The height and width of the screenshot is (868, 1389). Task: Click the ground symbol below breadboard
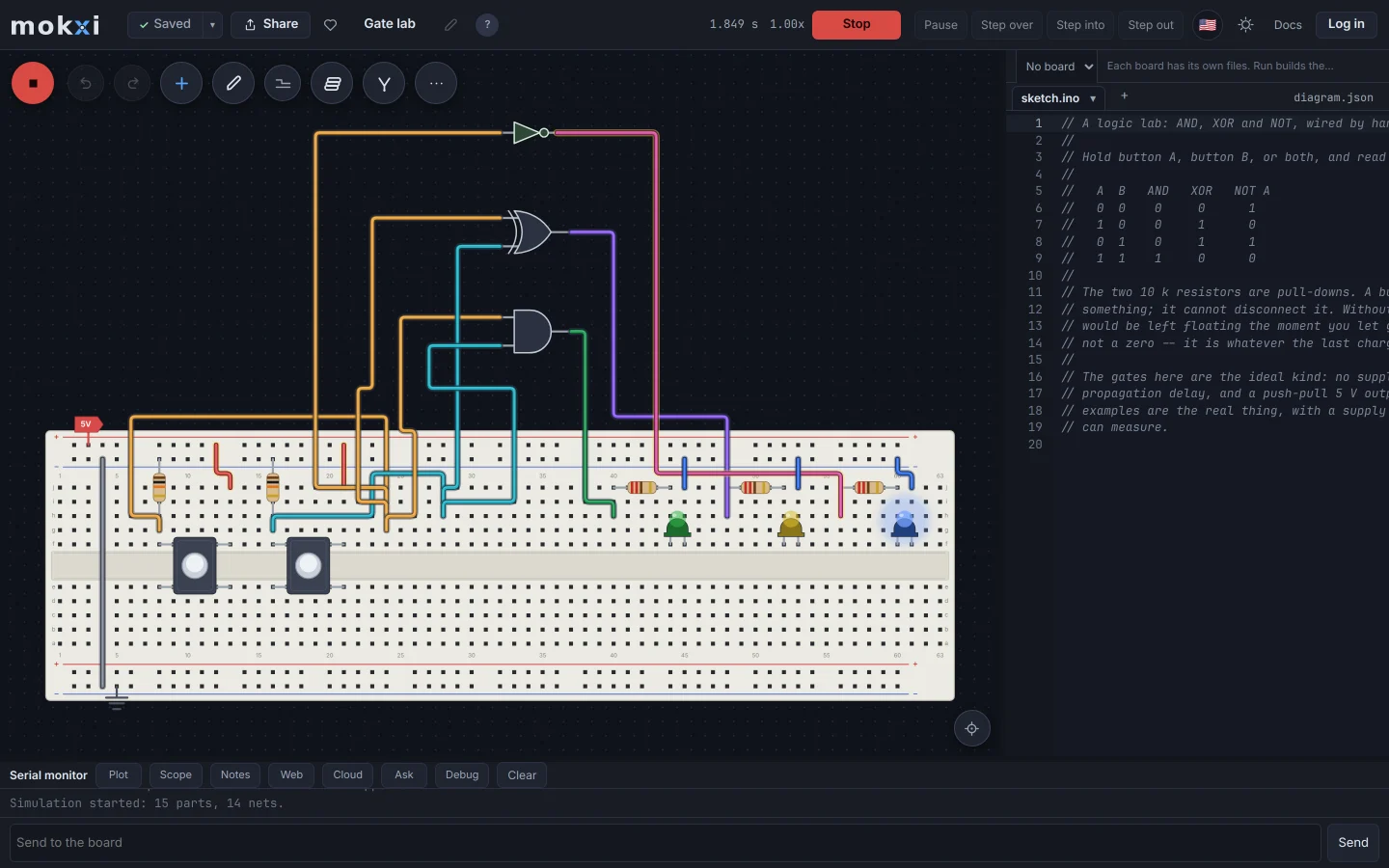[x=117, y=699]
